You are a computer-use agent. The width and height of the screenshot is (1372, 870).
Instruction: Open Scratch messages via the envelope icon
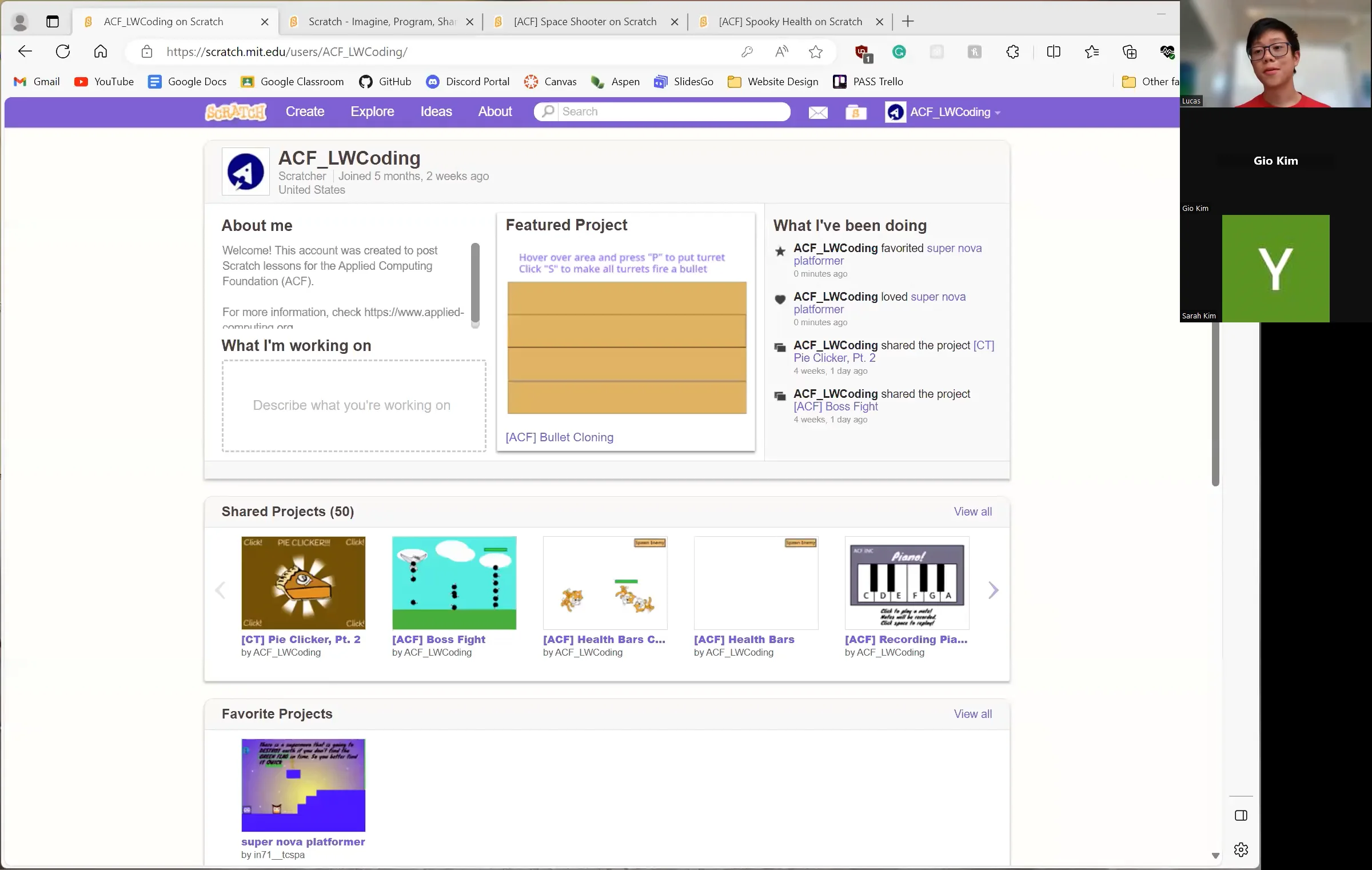tap(818, 112)
